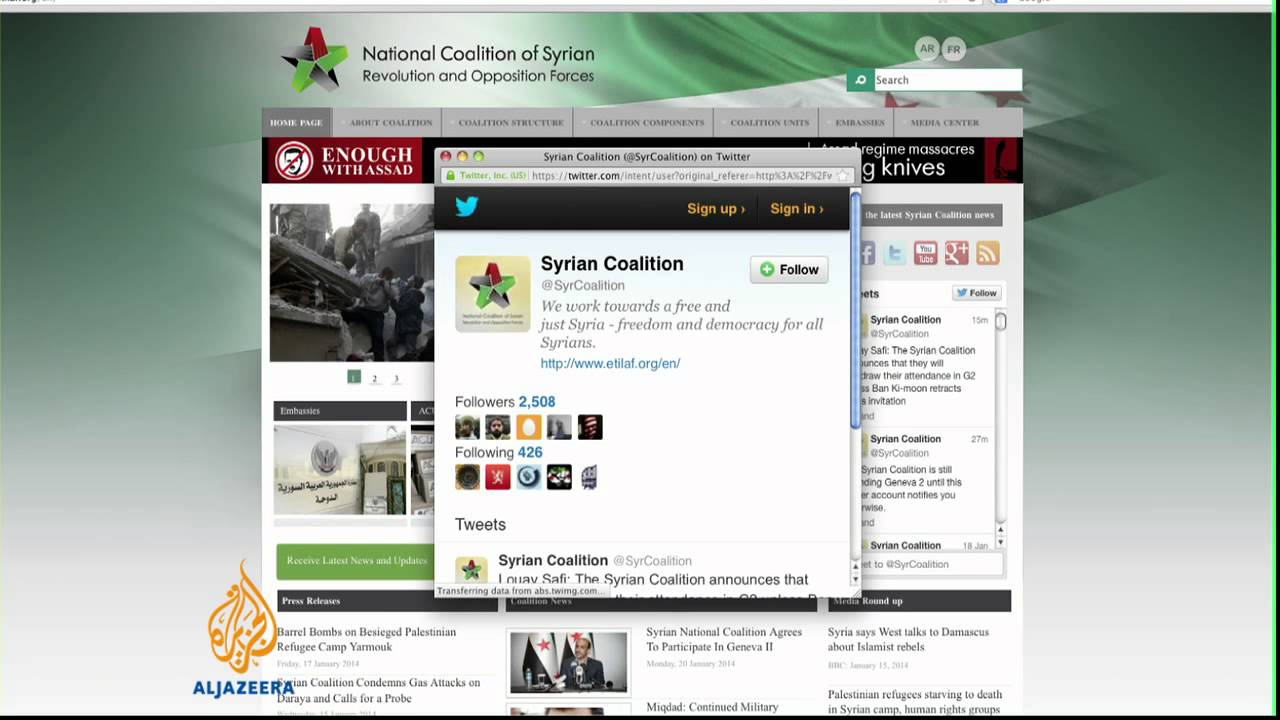This screenshot has width=1280, height=720.
Task: Click the Follow button in the popup
Action: (789, 269)
